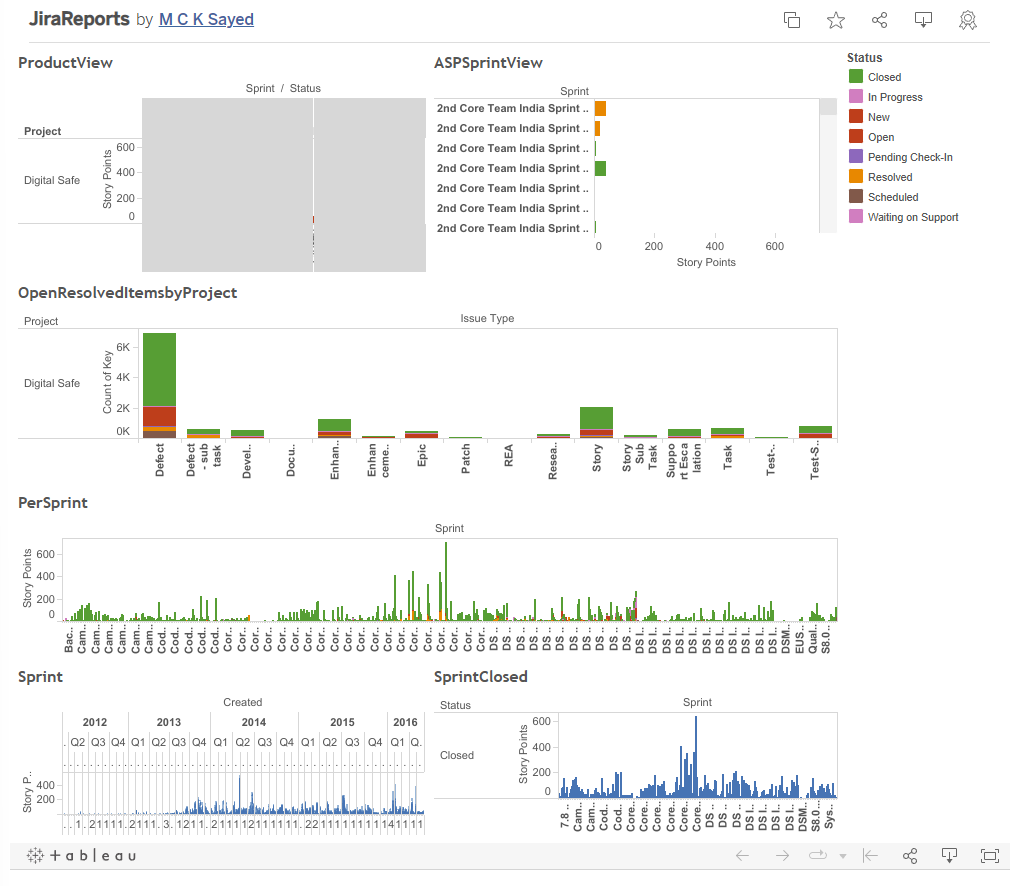Image resolution: width=1028 pixels, height=886 pixels.
Task: Open the share options from the top toolbar
Action: (879, 20)
